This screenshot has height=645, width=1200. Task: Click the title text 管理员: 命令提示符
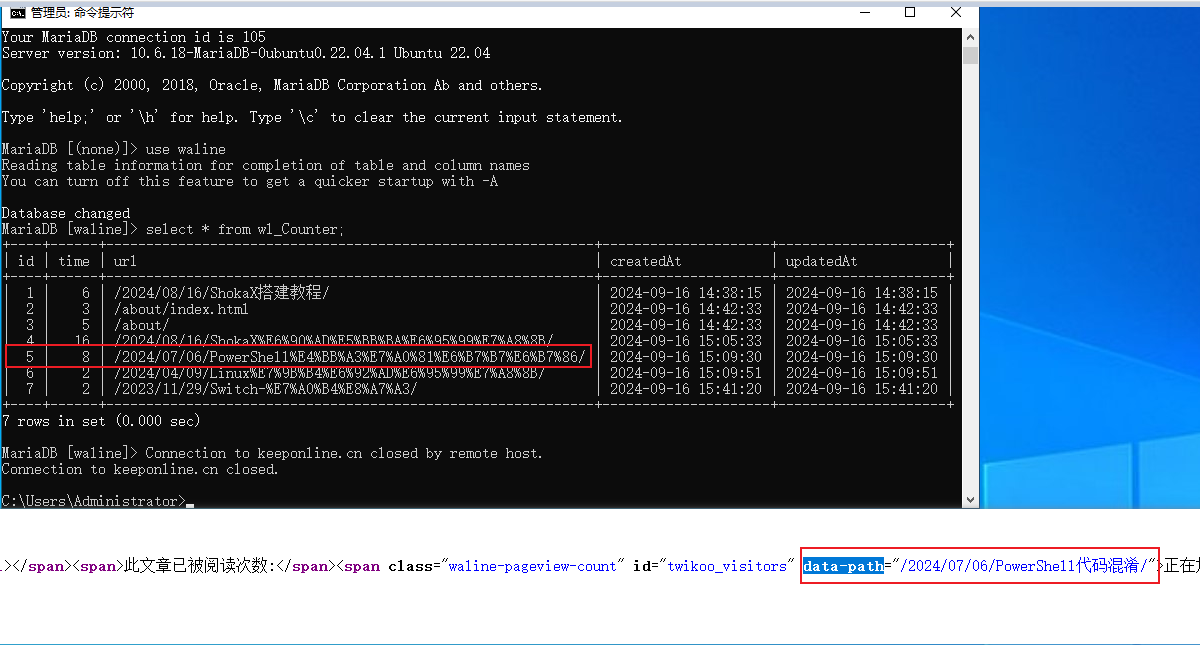tap(82, 13)
